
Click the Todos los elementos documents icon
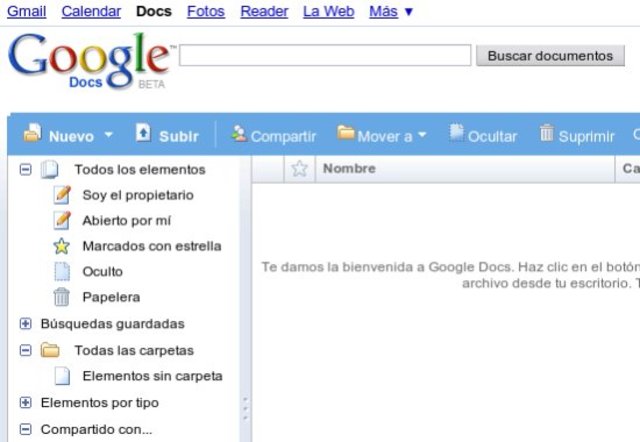[50, 169]
